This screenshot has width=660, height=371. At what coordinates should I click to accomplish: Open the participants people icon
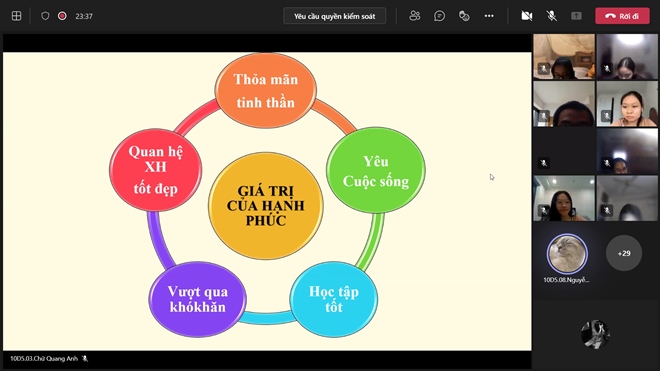click(415, 16)
